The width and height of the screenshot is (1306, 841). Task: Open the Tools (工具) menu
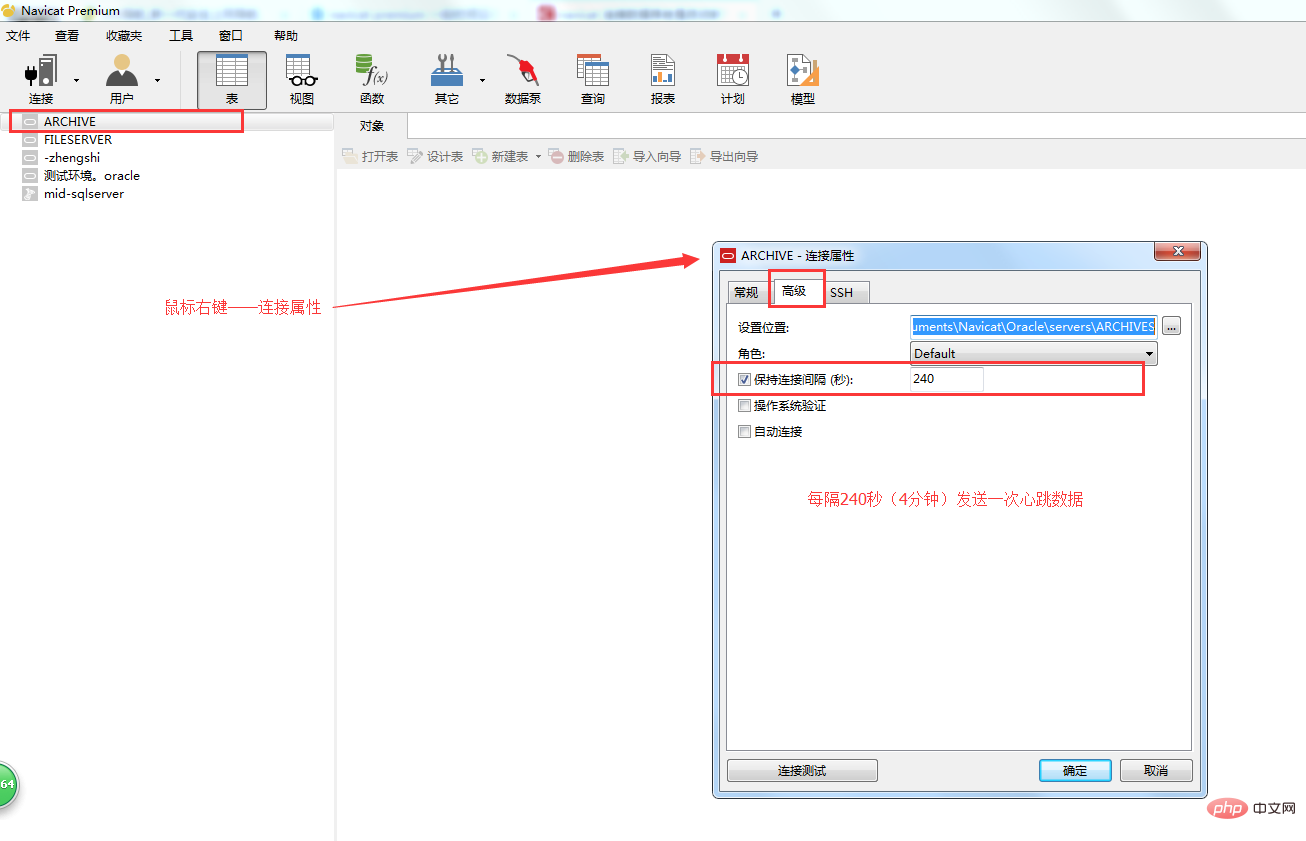(x=181, y=35)
